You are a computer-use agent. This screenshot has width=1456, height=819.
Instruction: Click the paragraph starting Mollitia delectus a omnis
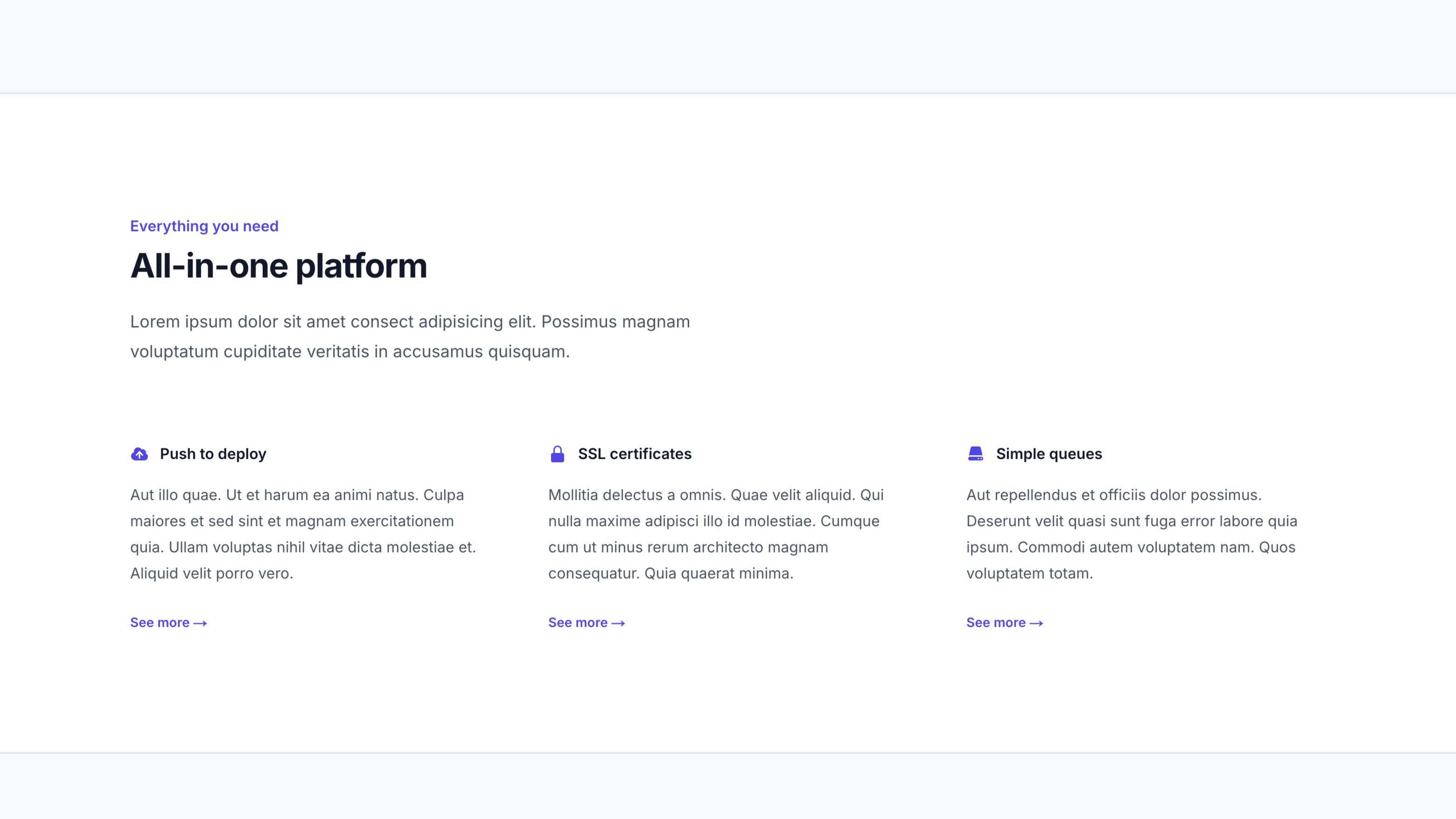point(716,534)
